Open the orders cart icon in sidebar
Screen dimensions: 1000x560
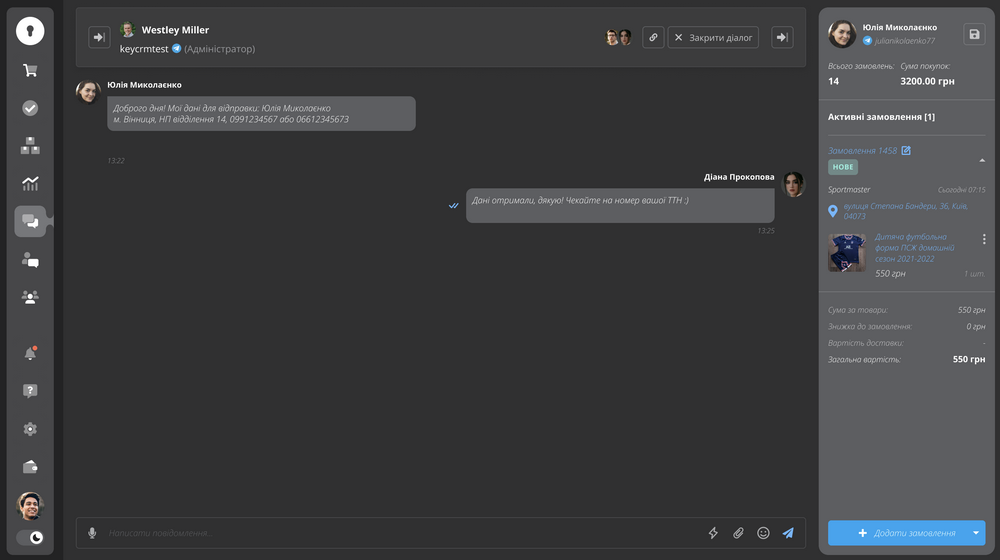[30, 71]
